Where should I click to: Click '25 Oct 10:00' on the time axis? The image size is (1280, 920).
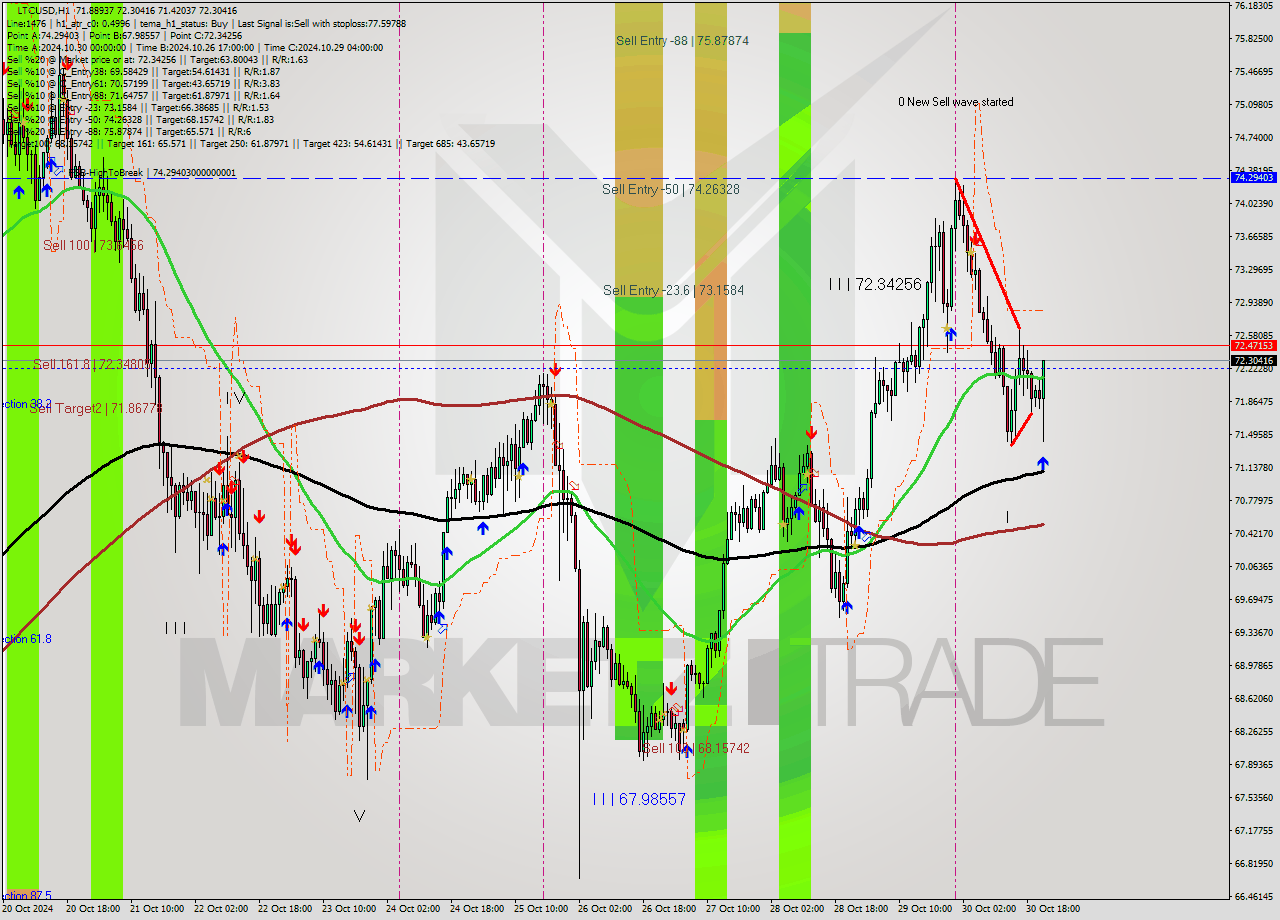point(540,908)
